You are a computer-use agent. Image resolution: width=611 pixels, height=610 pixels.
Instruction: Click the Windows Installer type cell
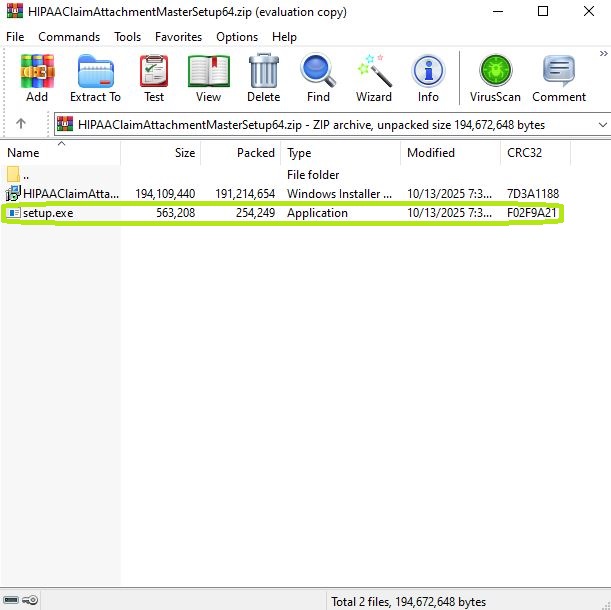coord(339,193)
